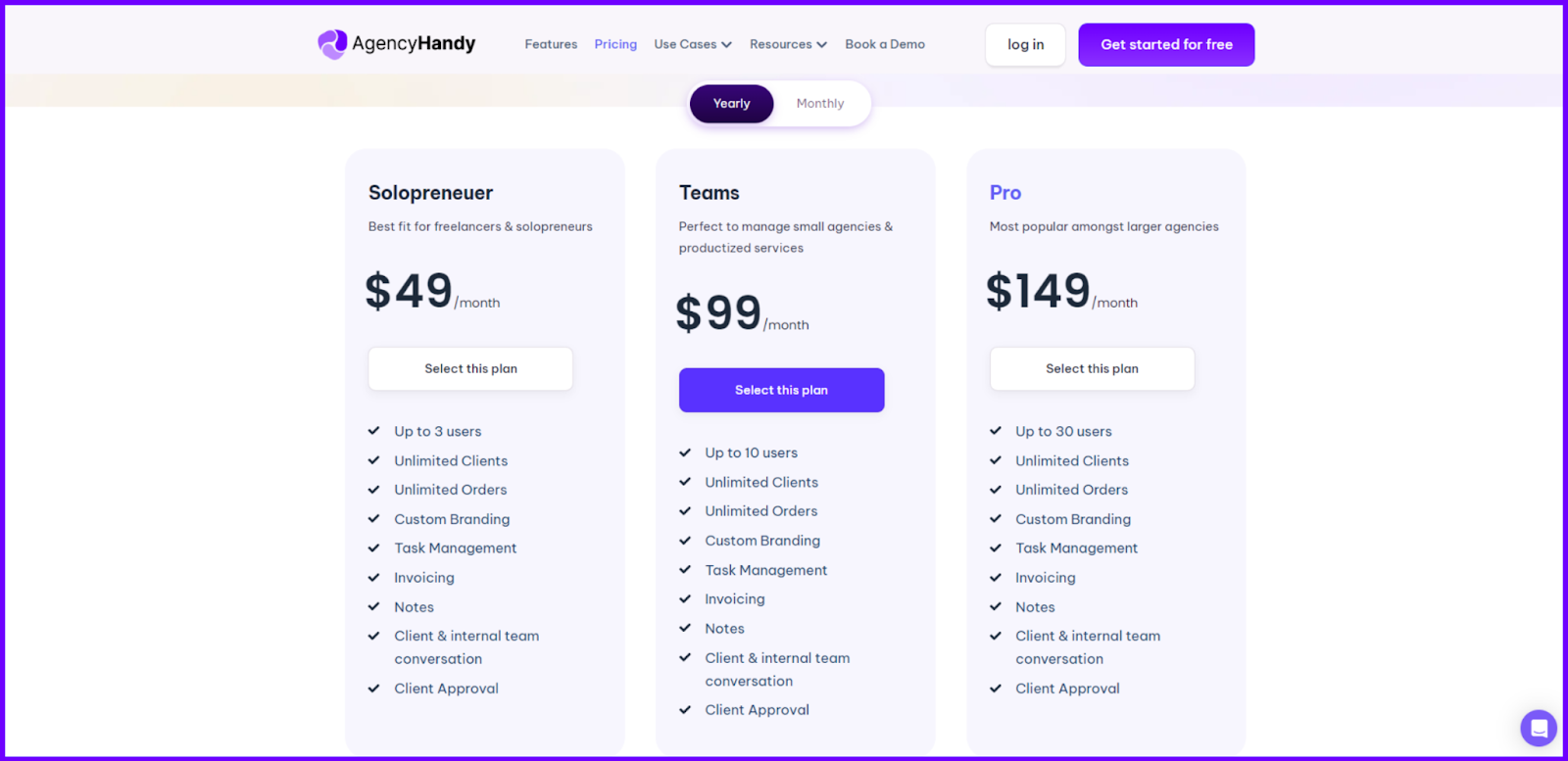This screenshot has height=761, width=1568.
Task: Expand the Use Cases dropdown
Action: (x=693, y=44)
